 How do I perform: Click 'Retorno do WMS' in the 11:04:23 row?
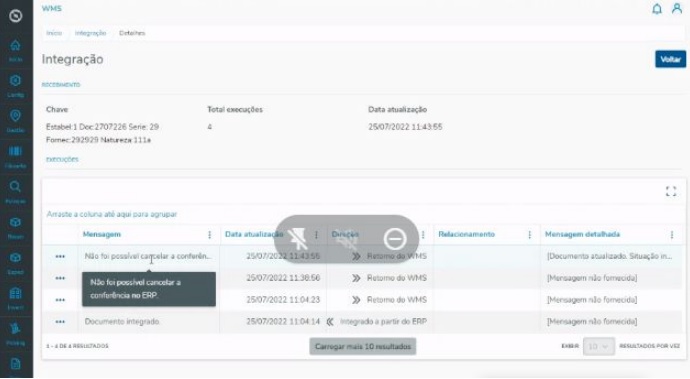point(396,300)
